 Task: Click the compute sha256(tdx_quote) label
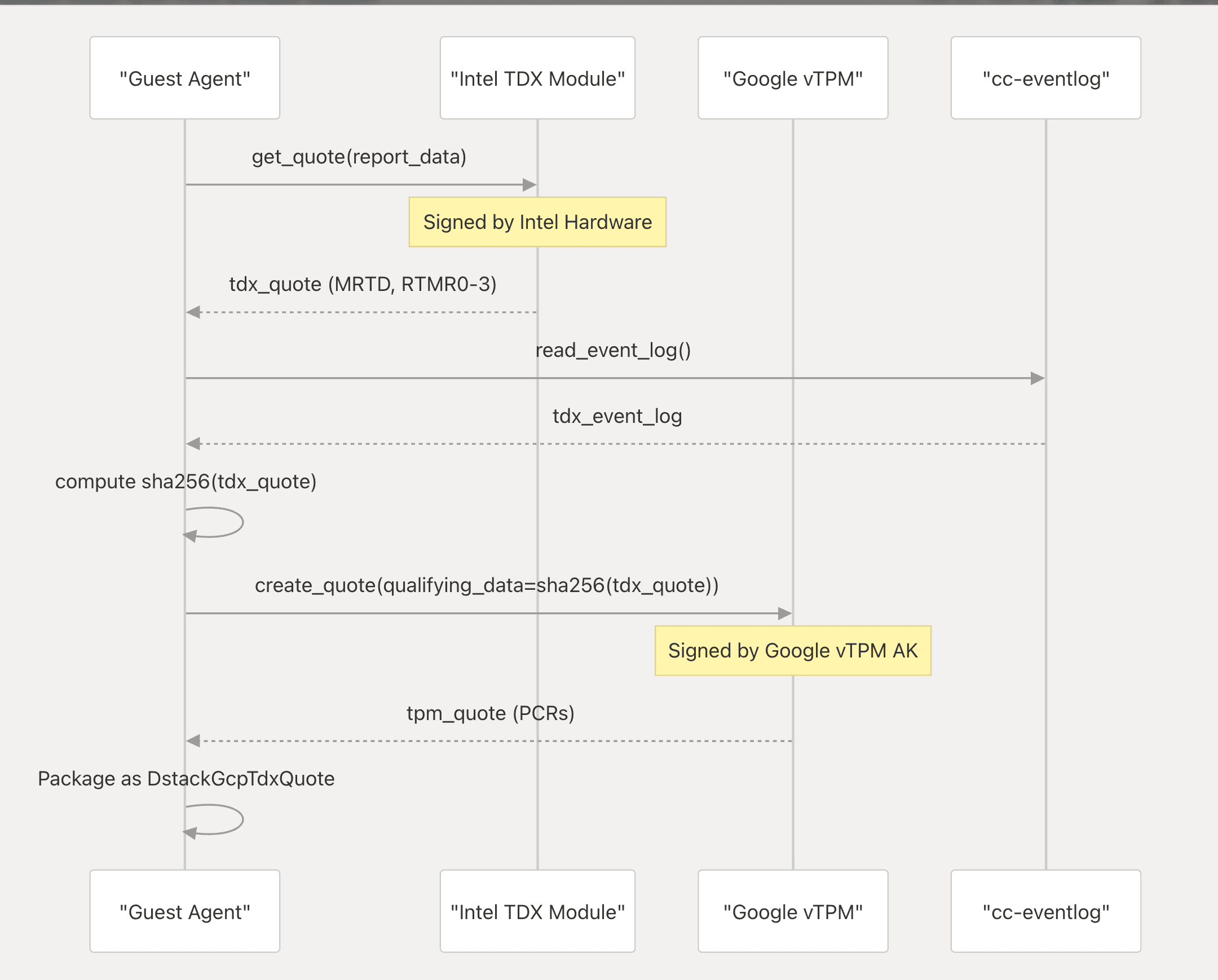[186, 482]
